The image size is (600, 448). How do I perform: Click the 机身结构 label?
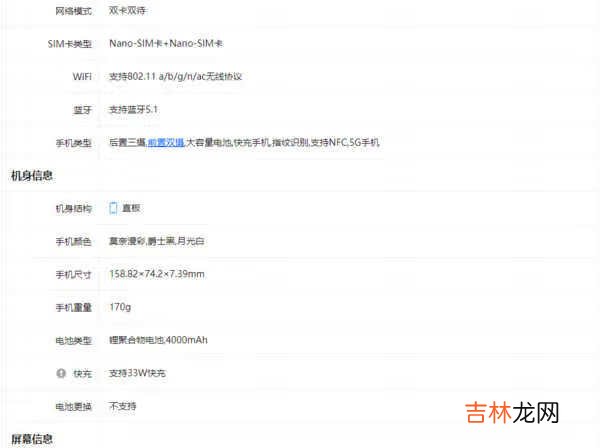[x=73, y=209]
